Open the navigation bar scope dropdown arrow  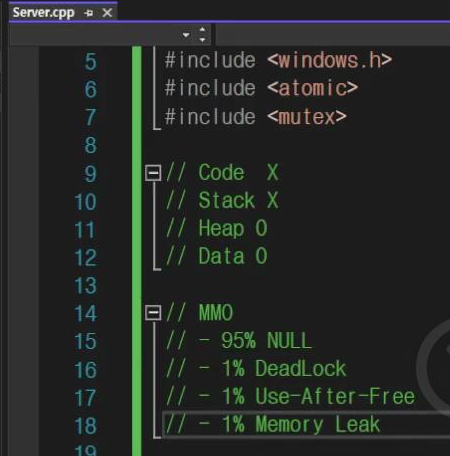[x=186, y=35]
